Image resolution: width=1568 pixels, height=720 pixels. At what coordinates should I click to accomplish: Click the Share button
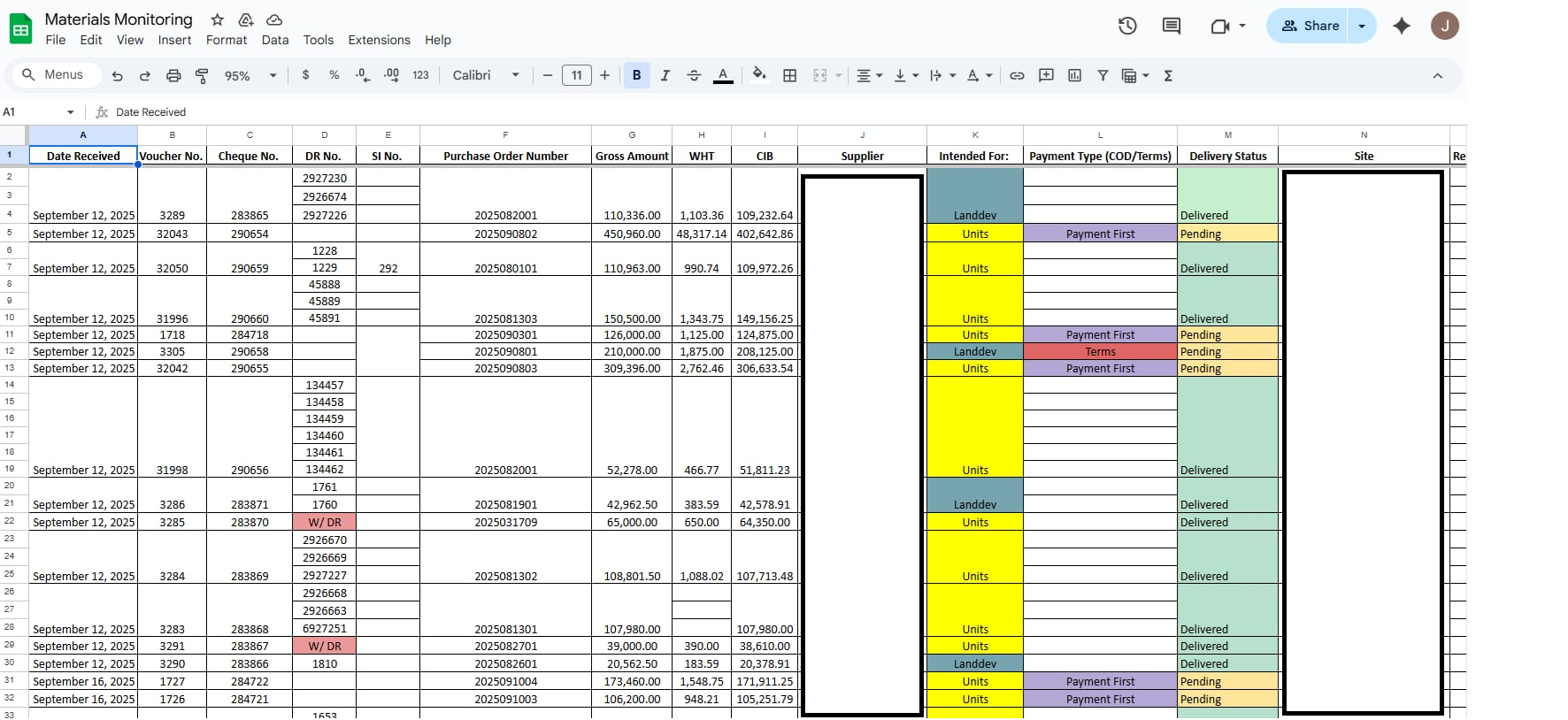[x=1310, y=26]
